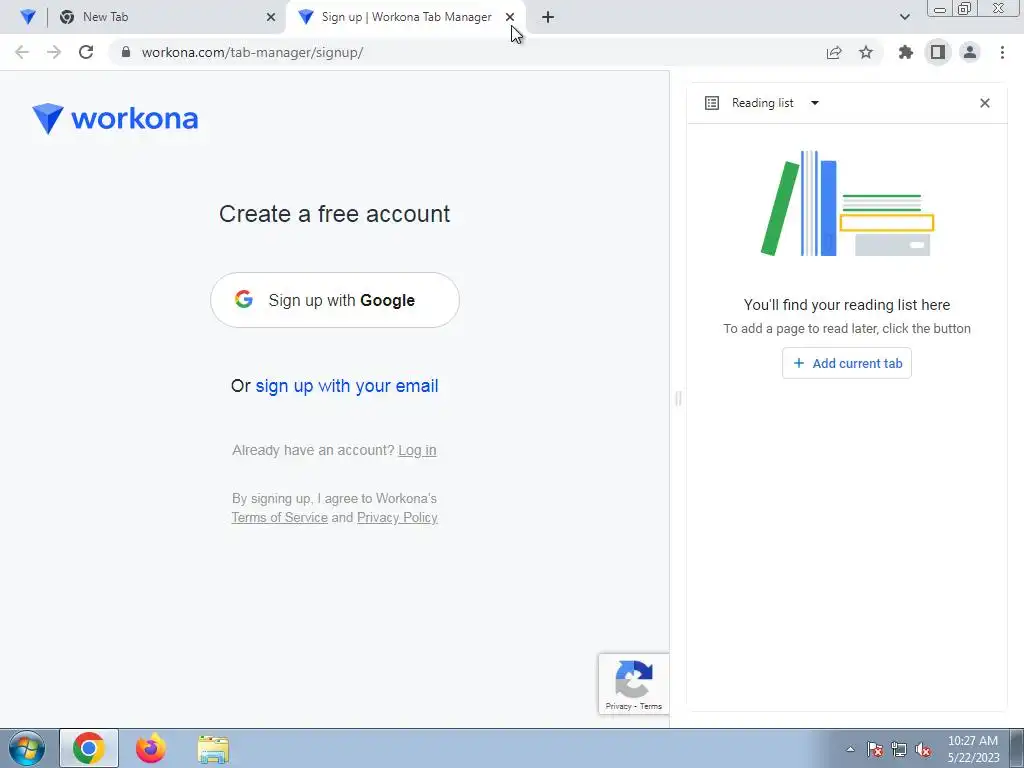1024x768 pixels.
Task: Click the Workona logo
Action: coord(115,119)
